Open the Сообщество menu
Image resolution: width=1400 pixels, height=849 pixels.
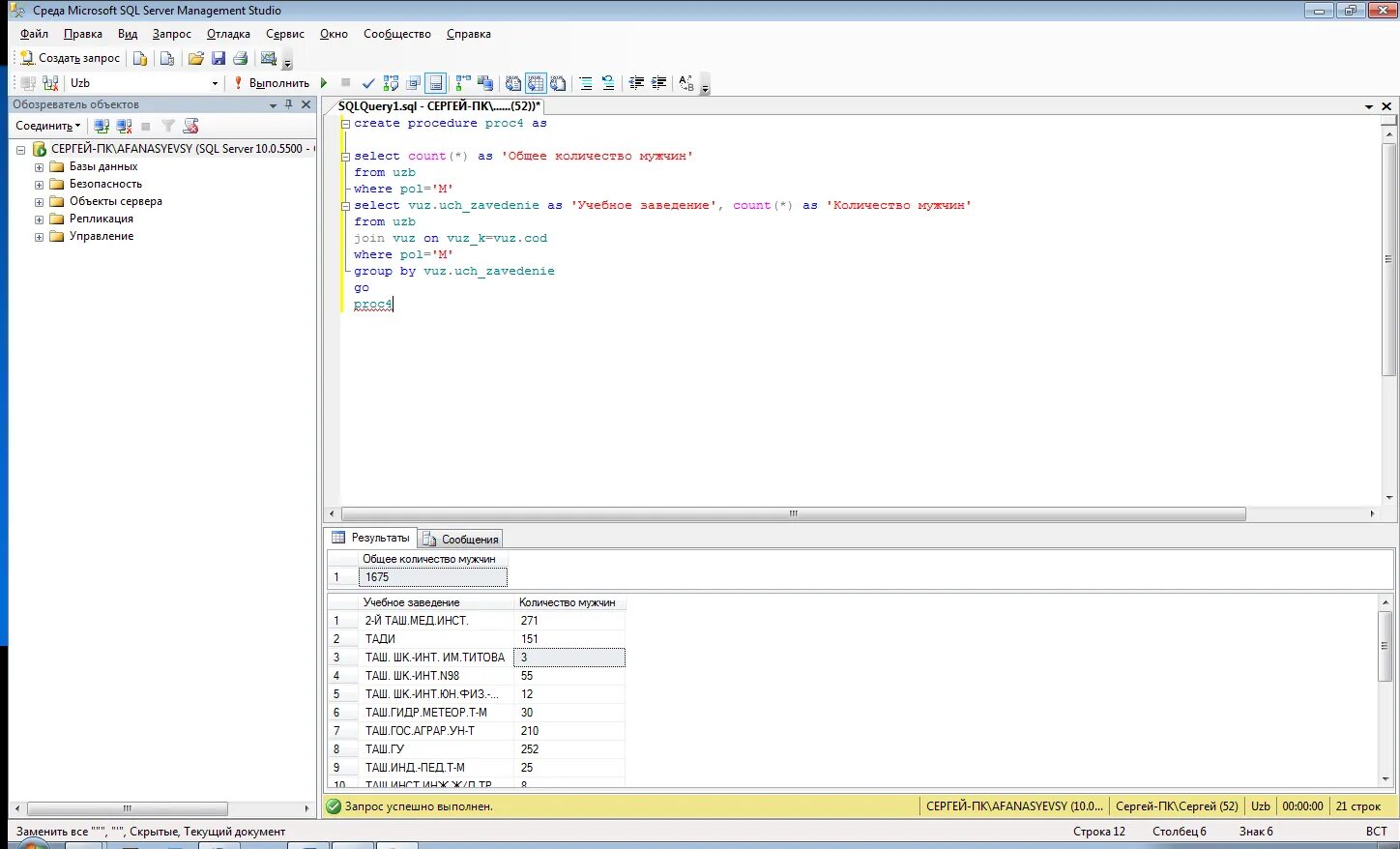click(x=397, y=34)
